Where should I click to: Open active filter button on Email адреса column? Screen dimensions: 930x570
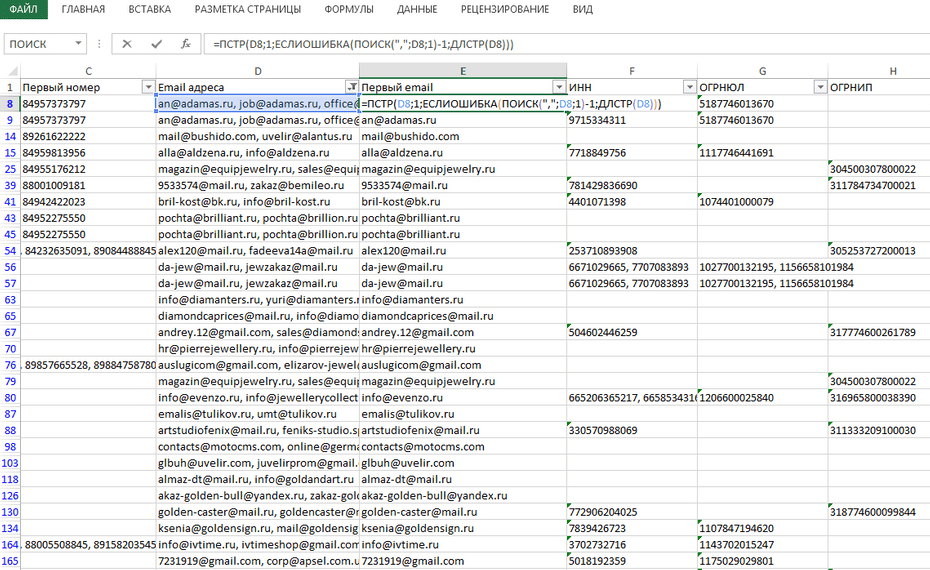pos(352,87)
